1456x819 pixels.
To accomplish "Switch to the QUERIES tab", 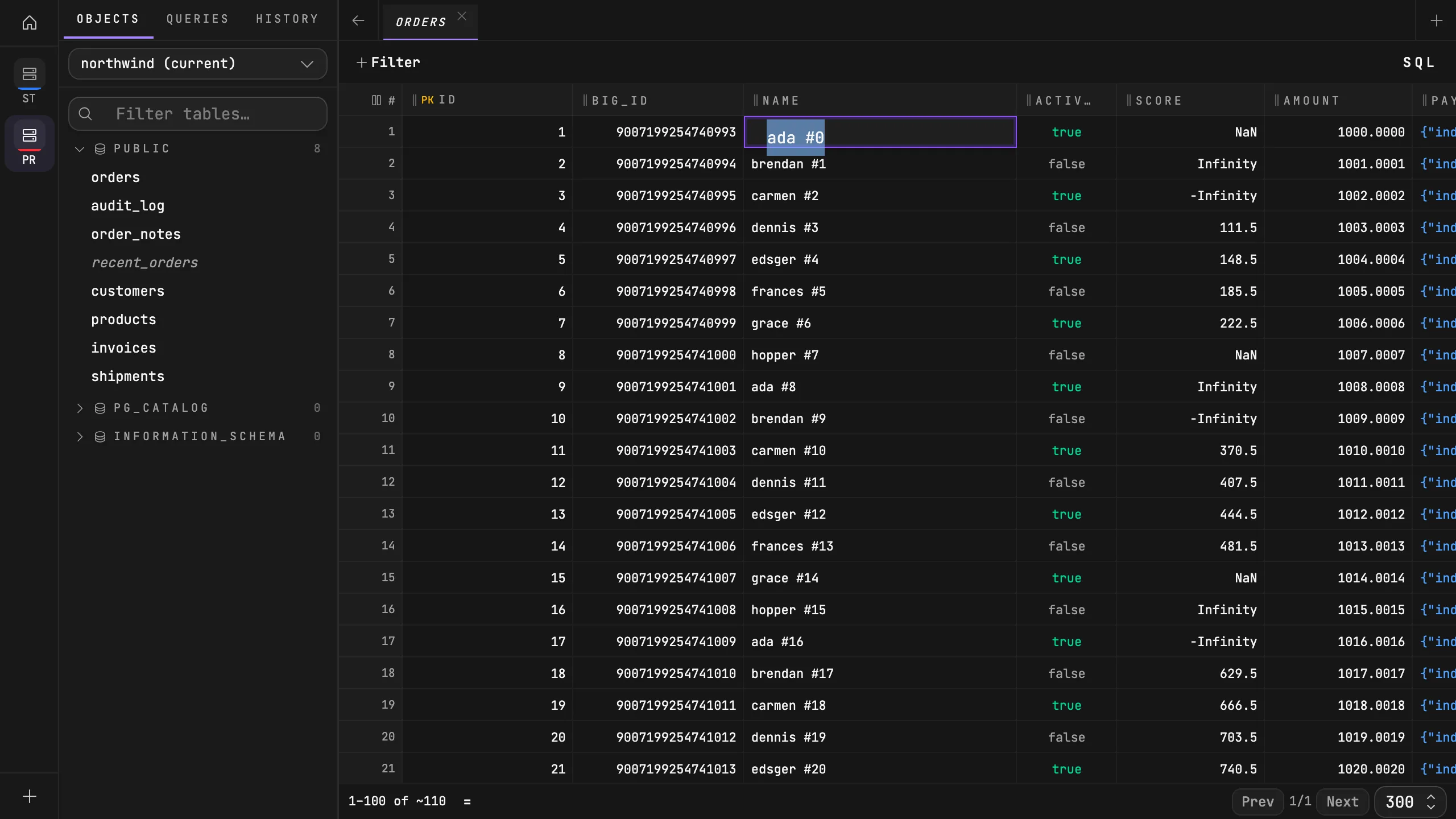I will (198, 19).
